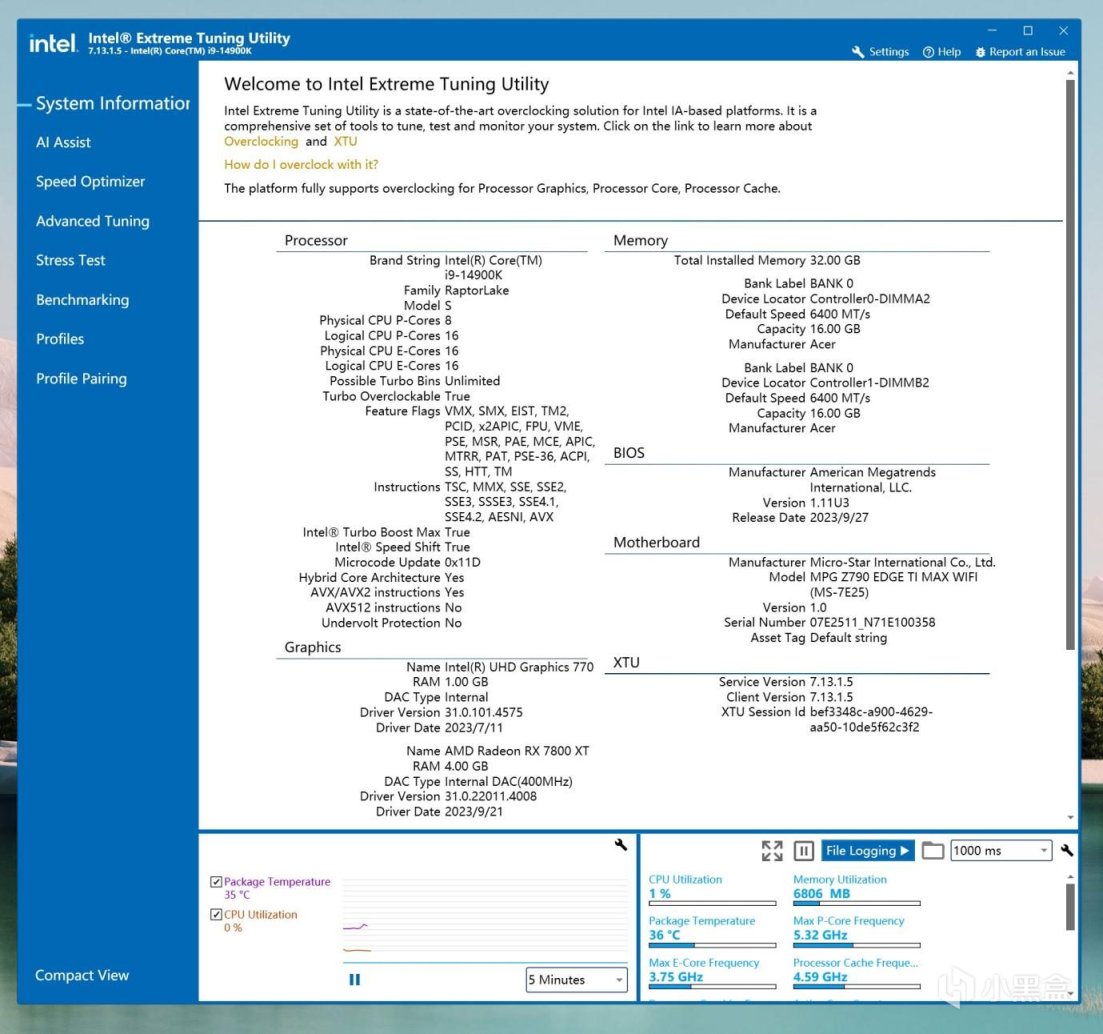The image size is (1103, 1034).
Task: Pause monitoring with the square pause icon
Action: [x=803, y=850]
